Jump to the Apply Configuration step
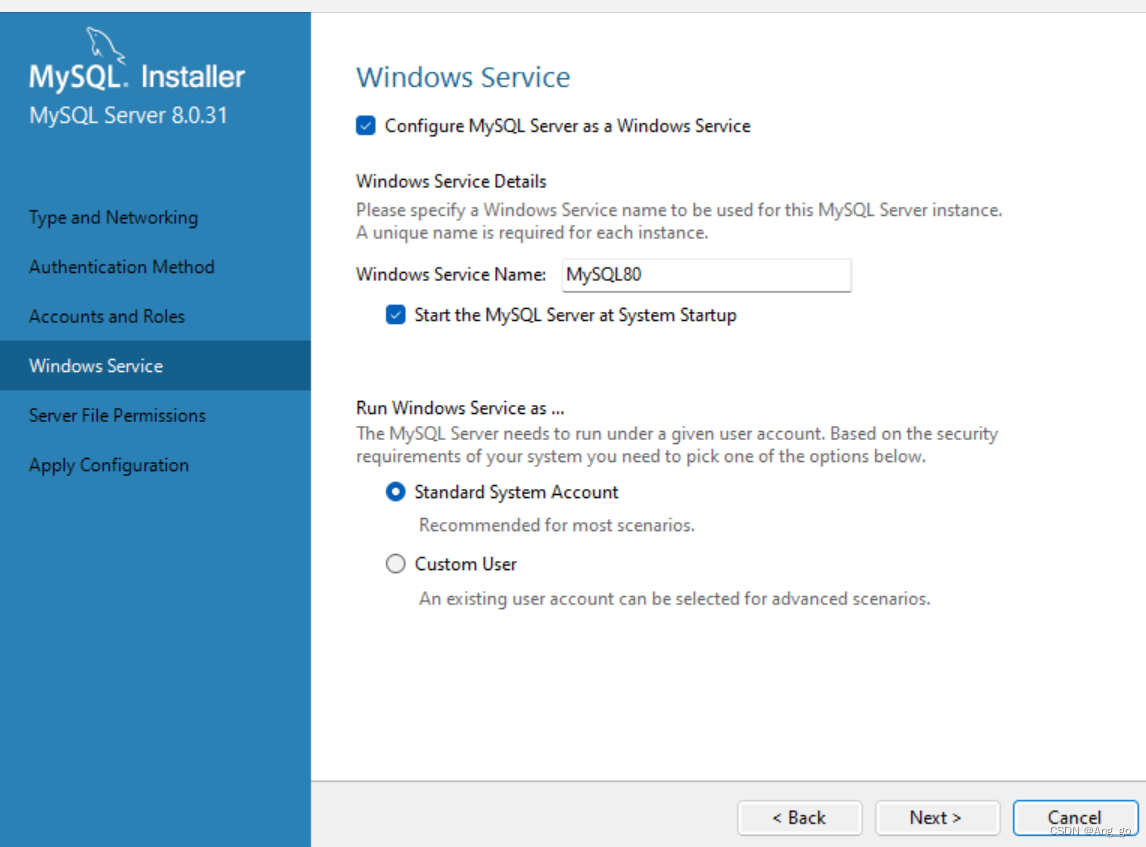 click(x=109, y=466)
